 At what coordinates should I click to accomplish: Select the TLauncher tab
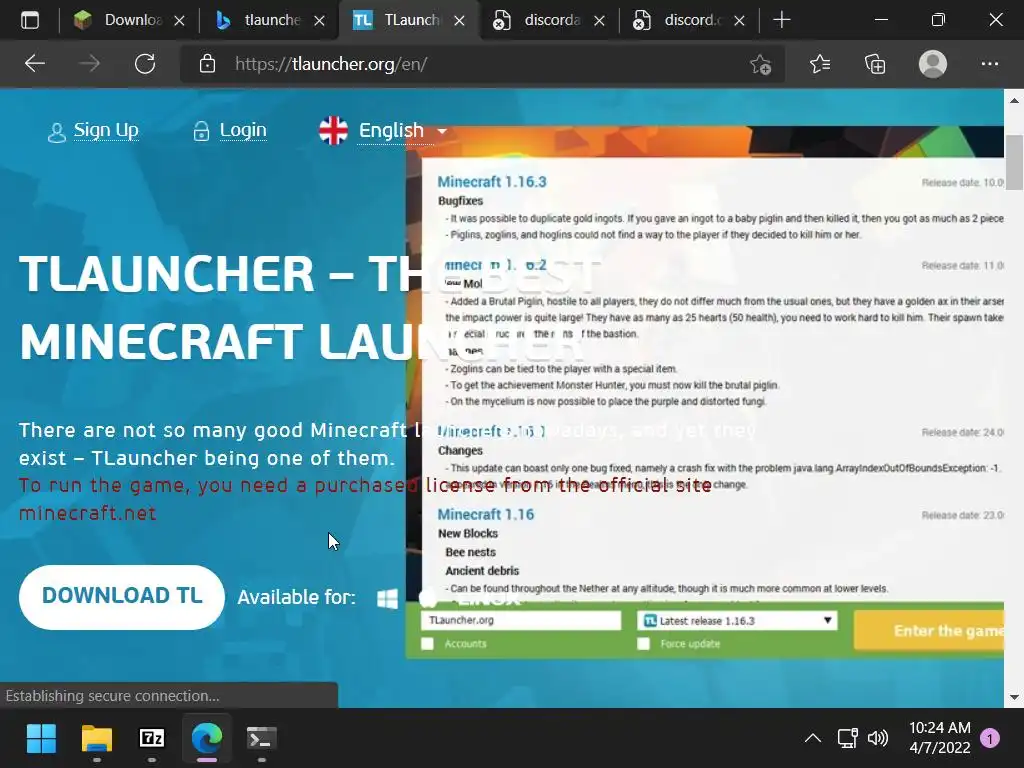tap(409, 20)
